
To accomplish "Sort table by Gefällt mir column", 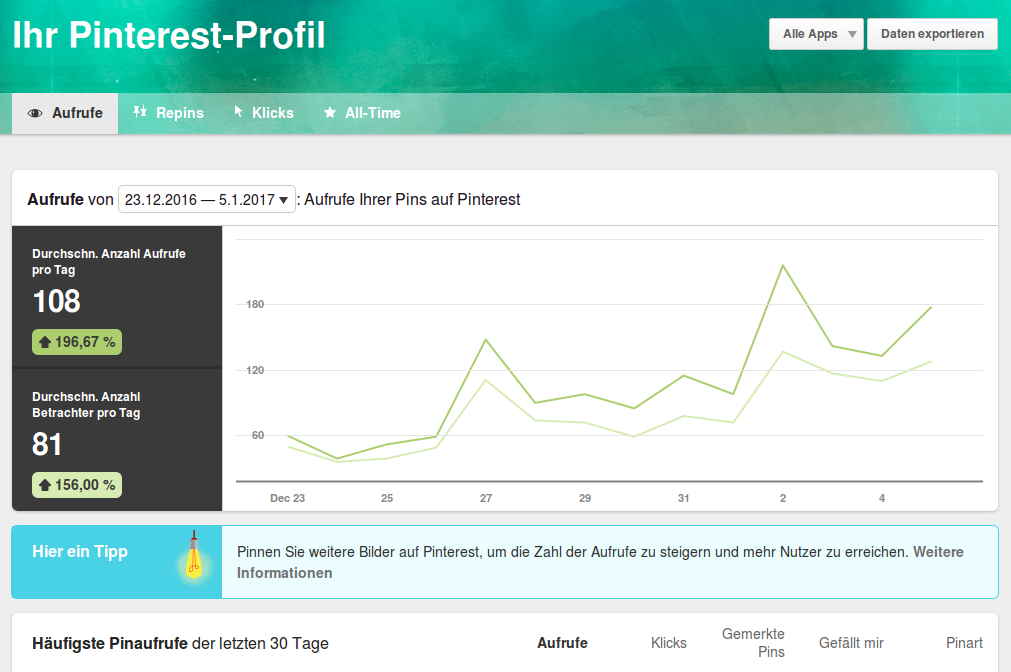I will click(x=851, y=643).
